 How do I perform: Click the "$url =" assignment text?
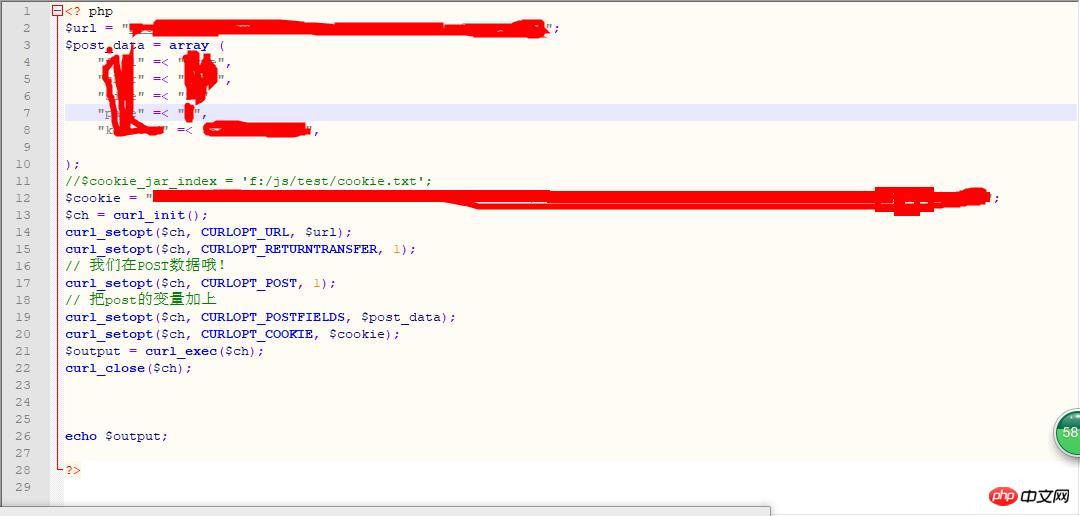click(91, 28)
